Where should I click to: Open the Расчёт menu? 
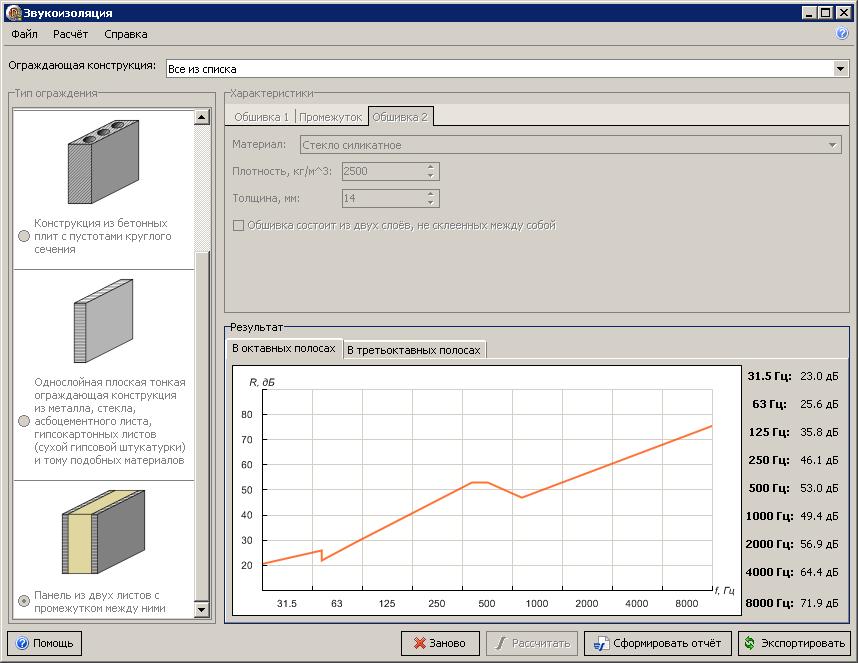[x=71, y=34]
